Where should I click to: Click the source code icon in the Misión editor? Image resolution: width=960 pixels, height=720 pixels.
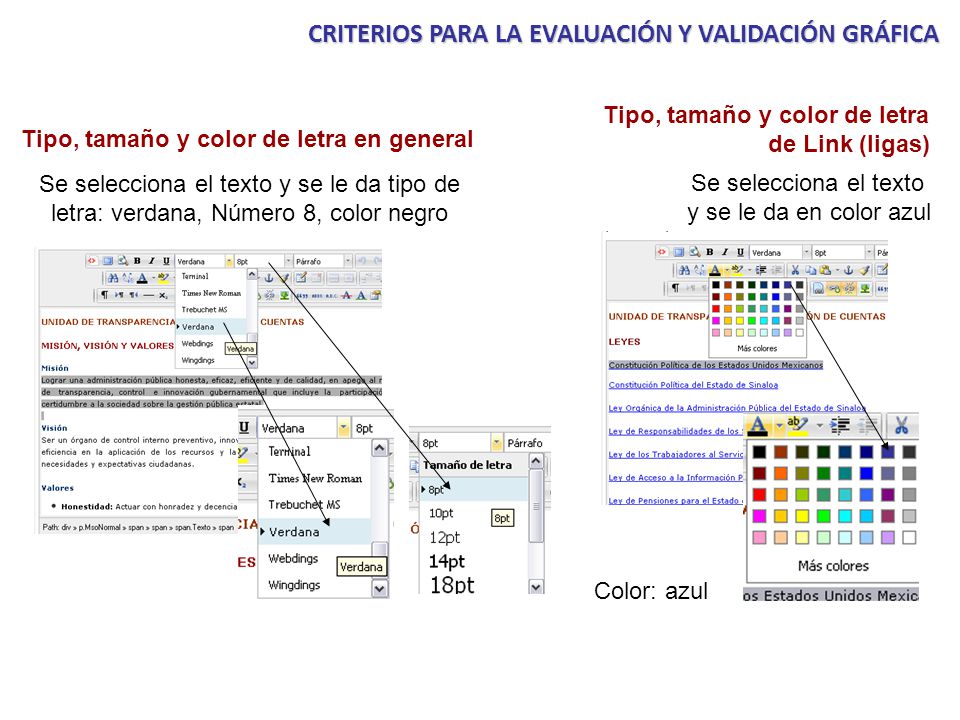tap(92, 261)
